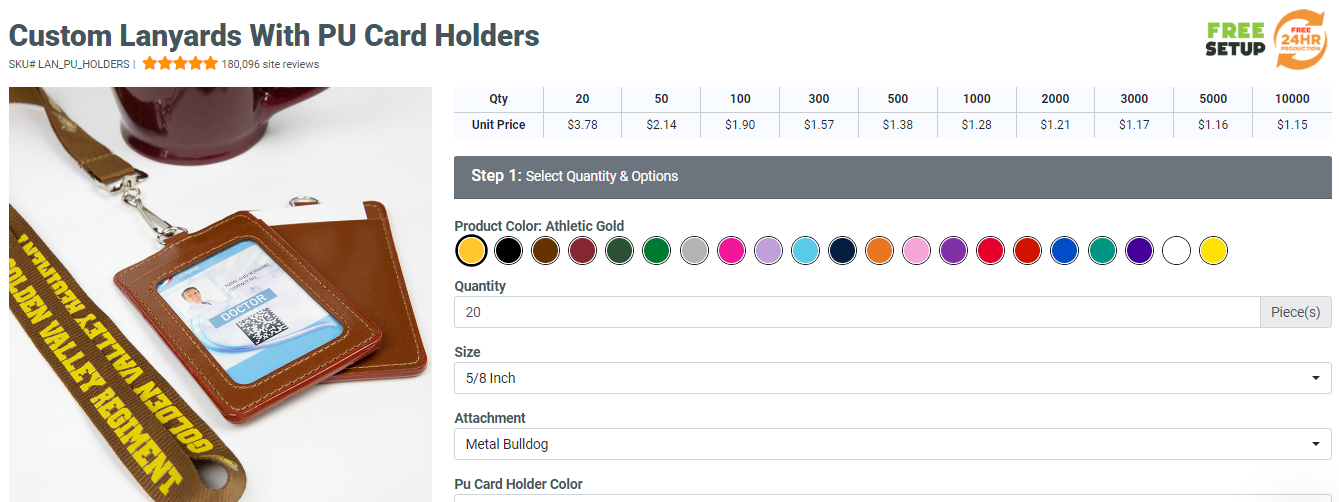Image resolution: width=1339 pixels, height=502 pixels.
Task: Click the Step 1 section header
Action: [892, 176]
